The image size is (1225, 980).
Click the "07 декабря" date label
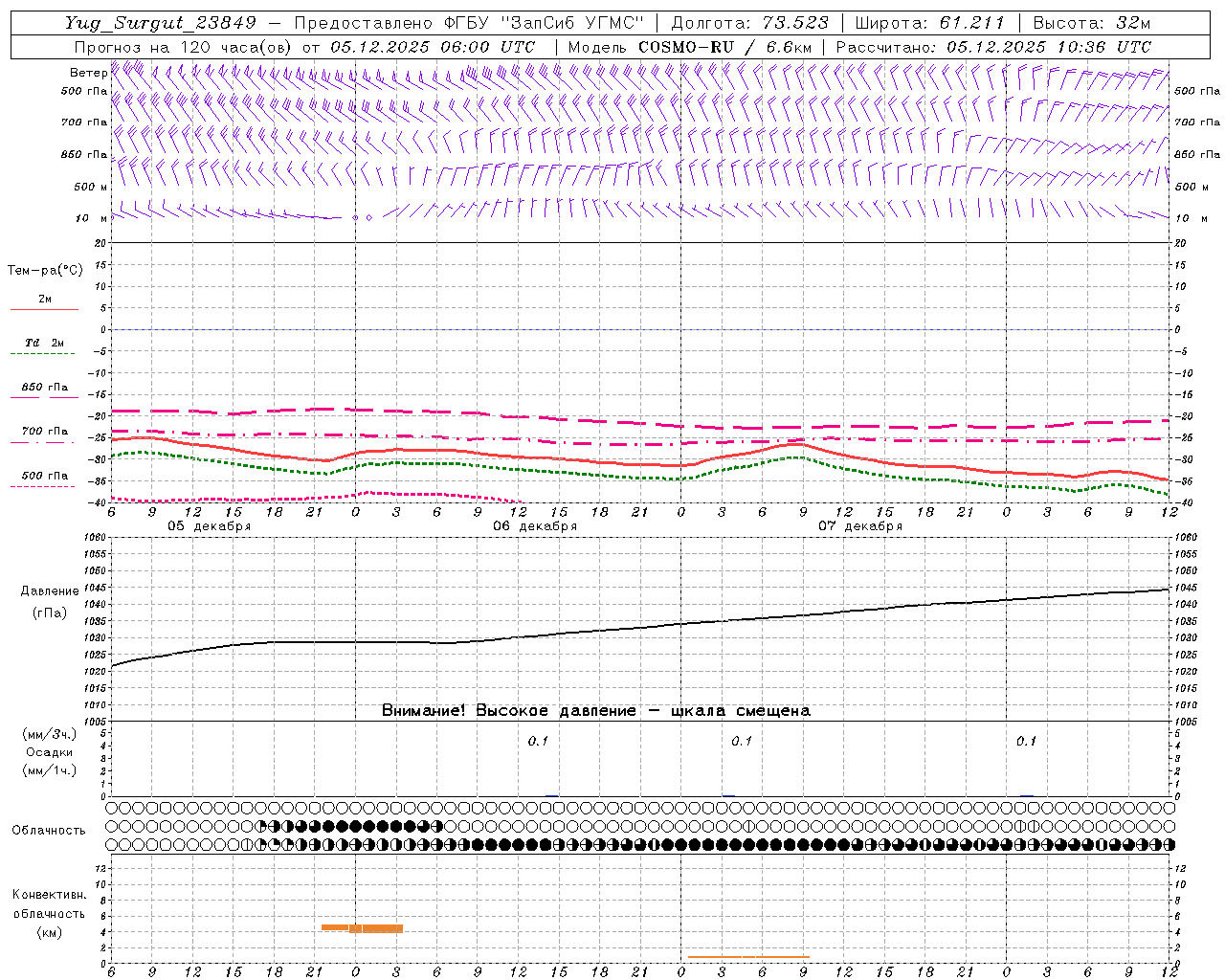pyautogui.click(x=860, y=526)
